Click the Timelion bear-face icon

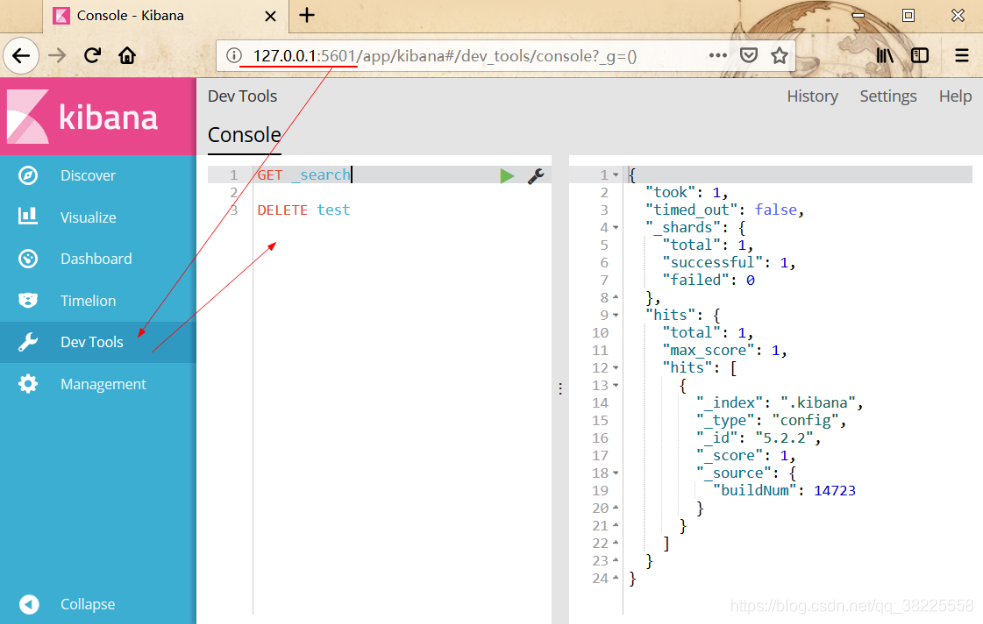(28, 300)
